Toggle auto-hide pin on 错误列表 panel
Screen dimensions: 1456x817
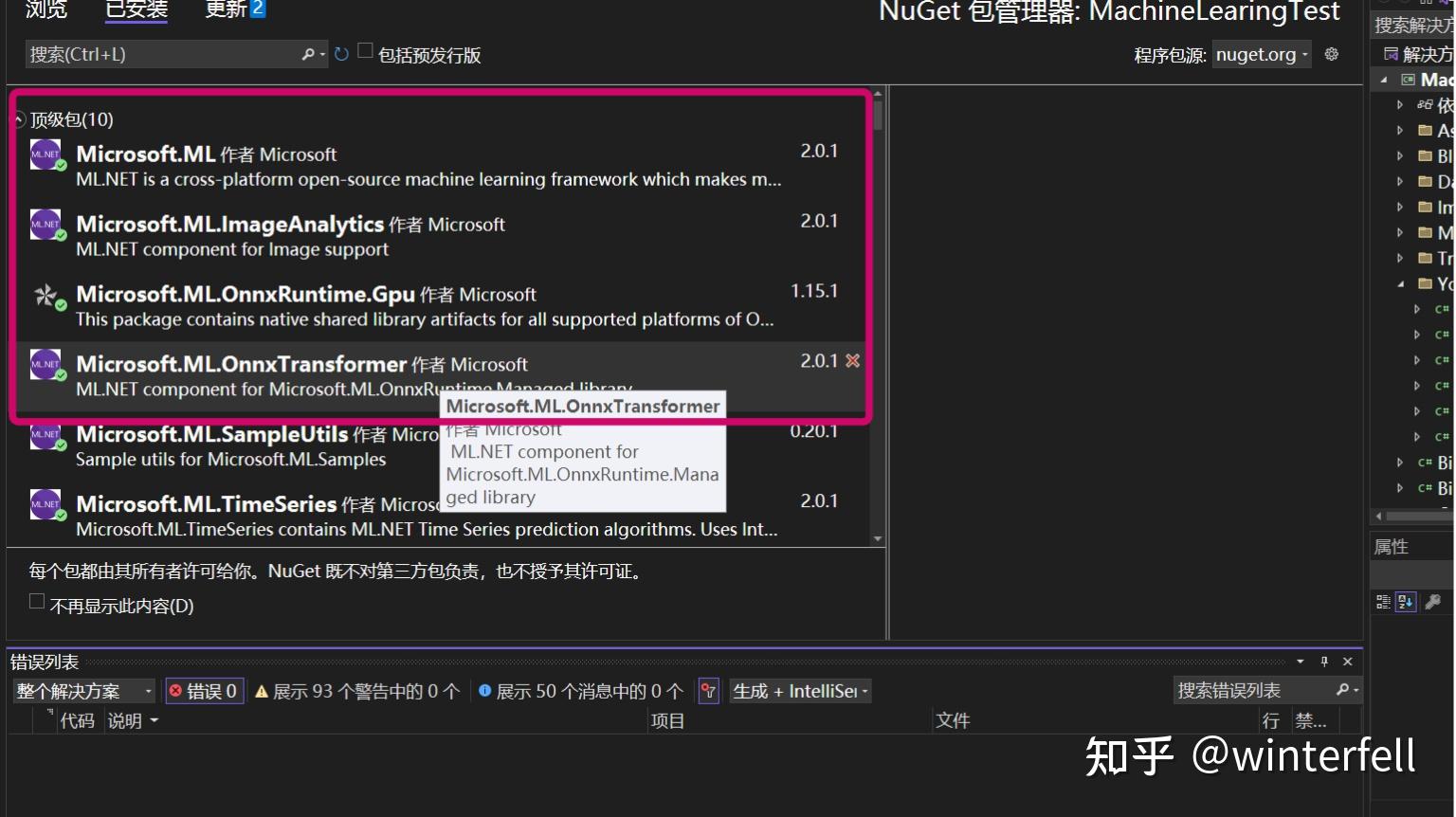pyautogui.click(x=1324, y=661)
